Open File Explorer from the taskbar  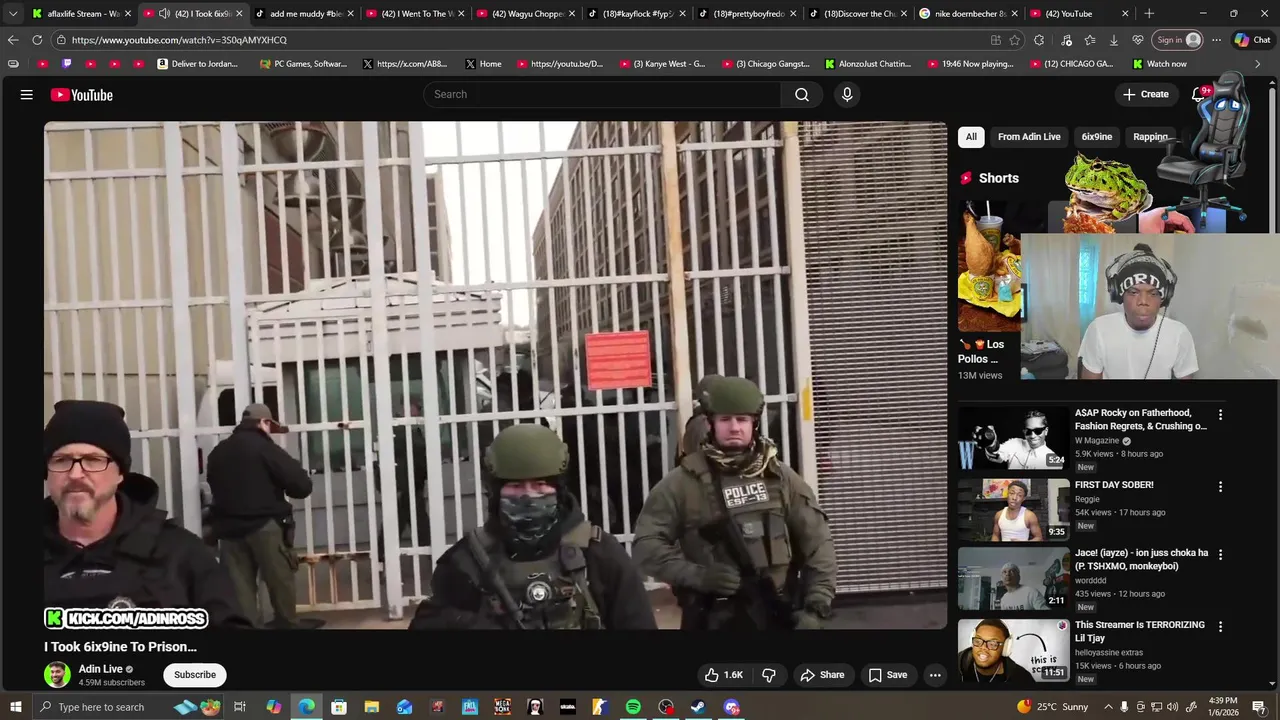(372, 707)
